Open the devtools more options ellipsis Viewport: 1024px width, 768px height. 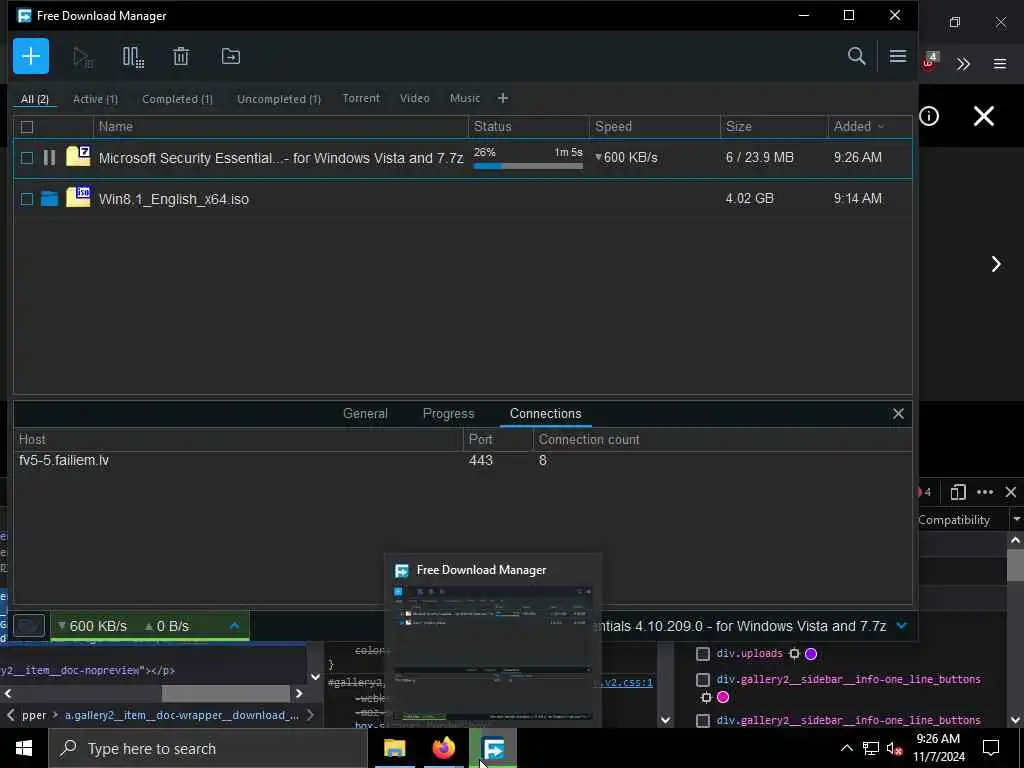pyautogui.click(x=985, y=492)
